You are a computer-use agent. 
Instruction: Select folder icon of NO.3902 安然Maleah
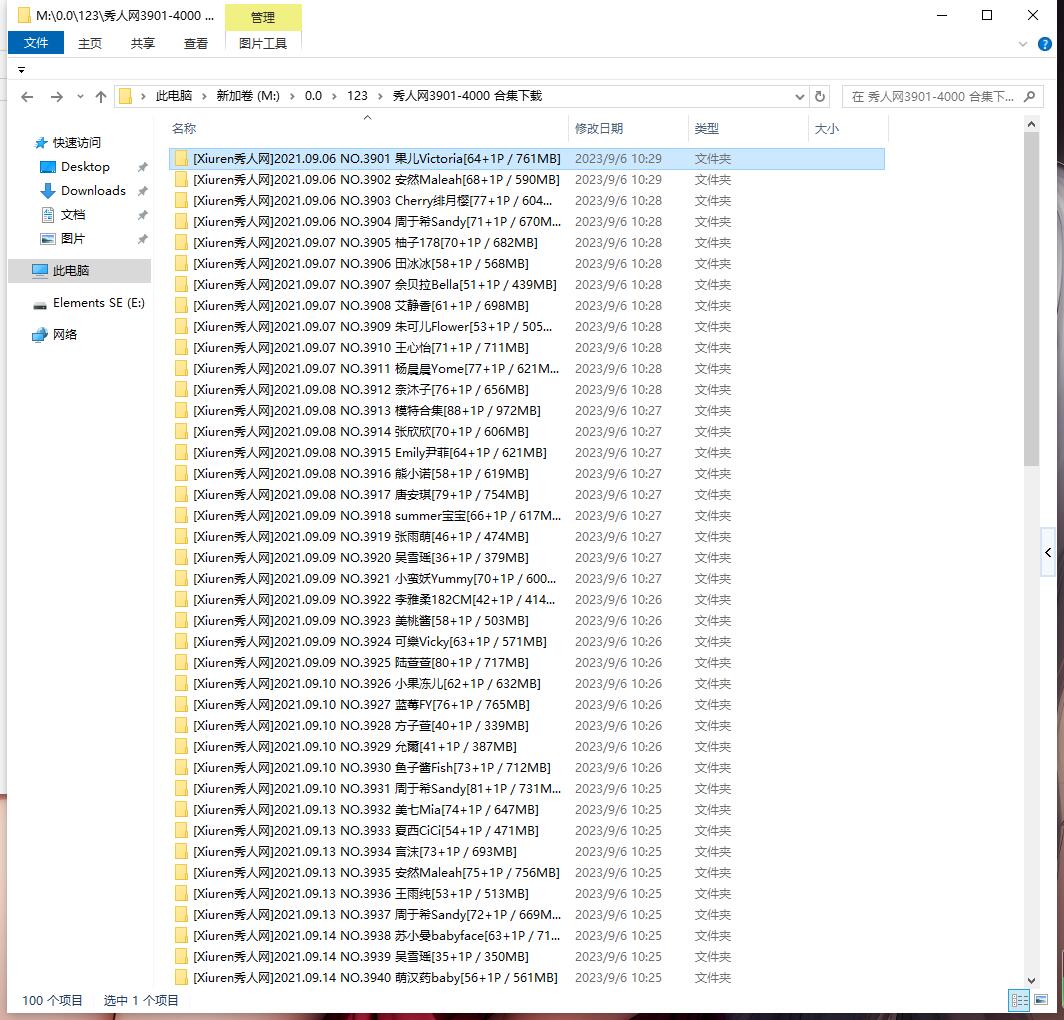click(x=181, y=180)
